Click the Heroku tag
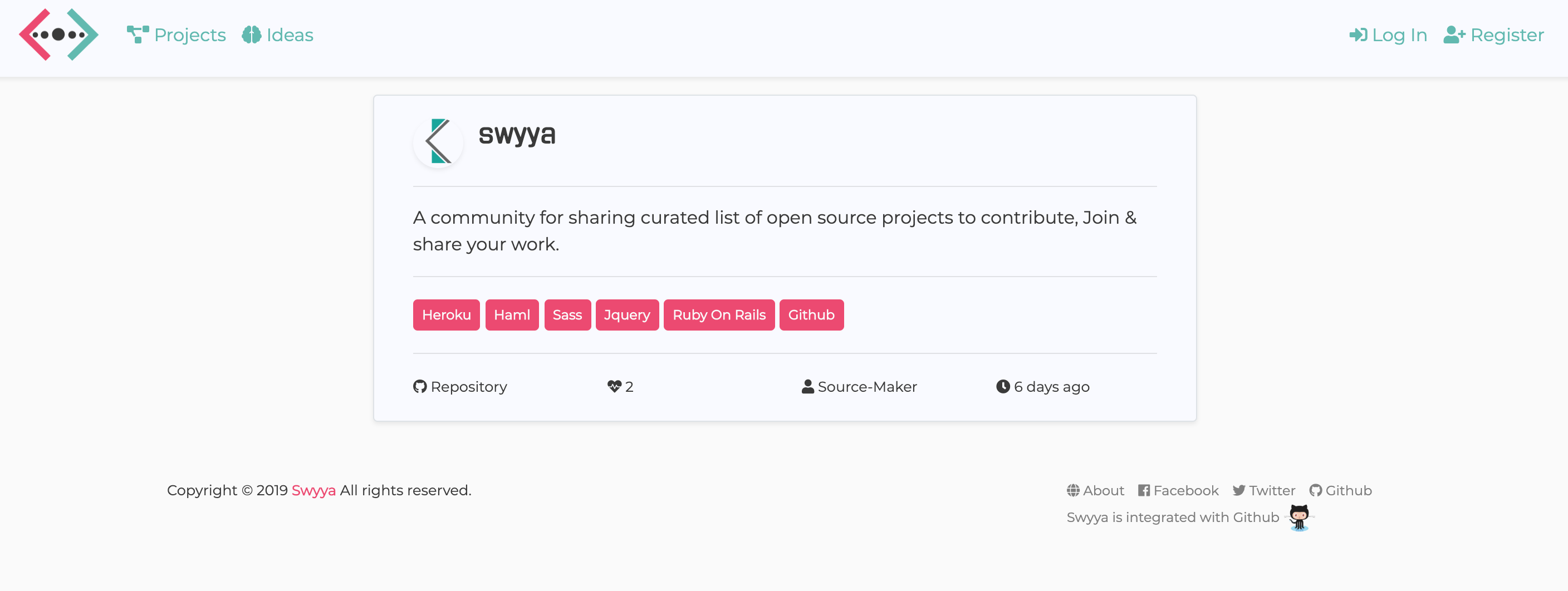Image resolution: width=1568 pixels, height=591 pixels. click(446, 314)
